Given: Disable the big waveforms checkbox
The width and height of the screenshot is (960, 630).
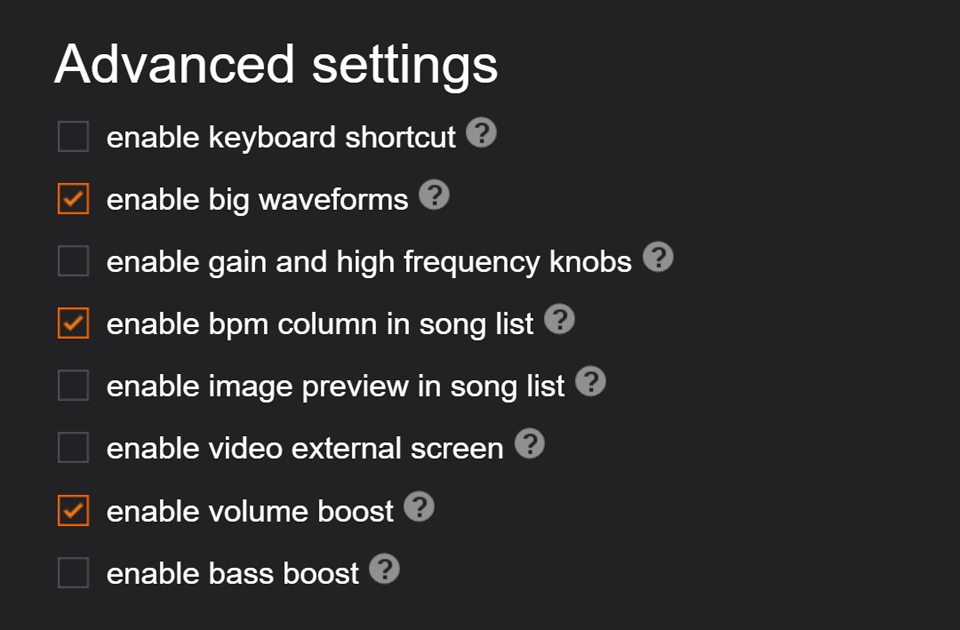Looking at the screenshot, I should (72, 198).
